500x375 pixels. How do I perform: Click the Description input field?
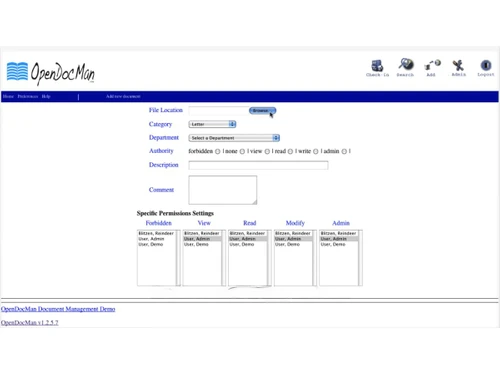258,165
